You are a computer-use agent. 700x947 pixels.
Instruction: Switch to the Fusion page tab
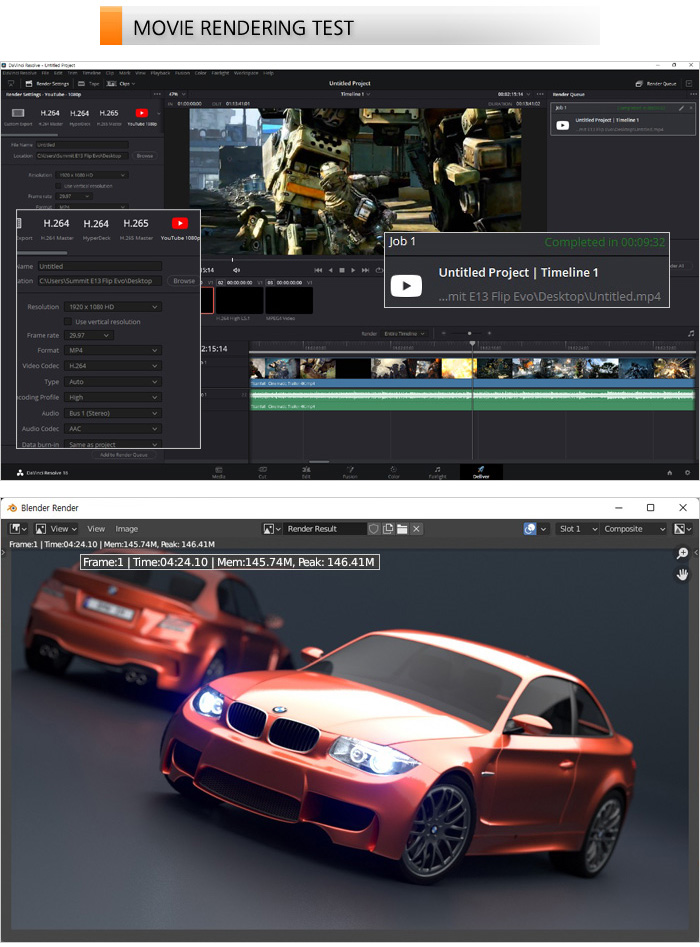[350, 472]
